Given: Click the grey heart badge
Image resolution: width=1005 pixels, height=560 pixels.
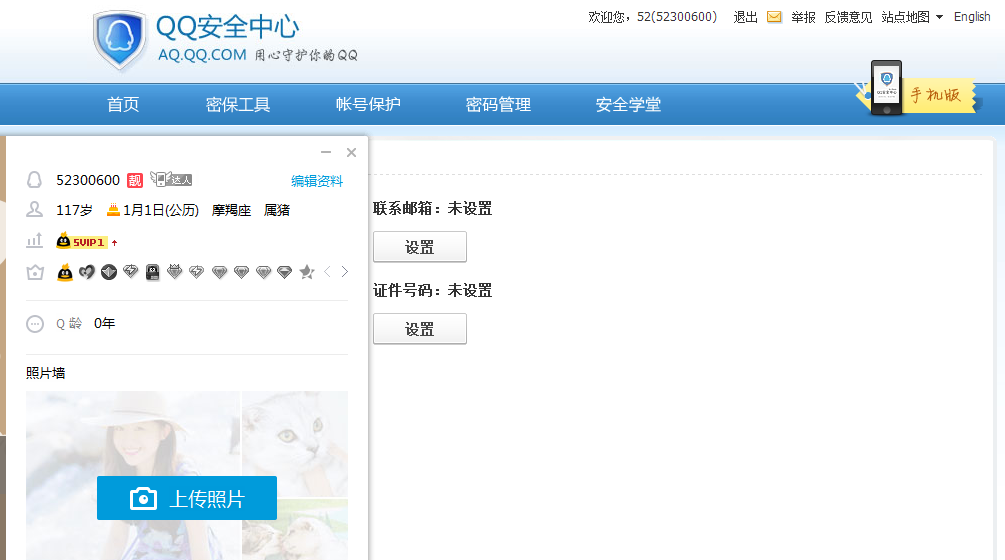Looking at the screenshot, I should click(87, 272).
